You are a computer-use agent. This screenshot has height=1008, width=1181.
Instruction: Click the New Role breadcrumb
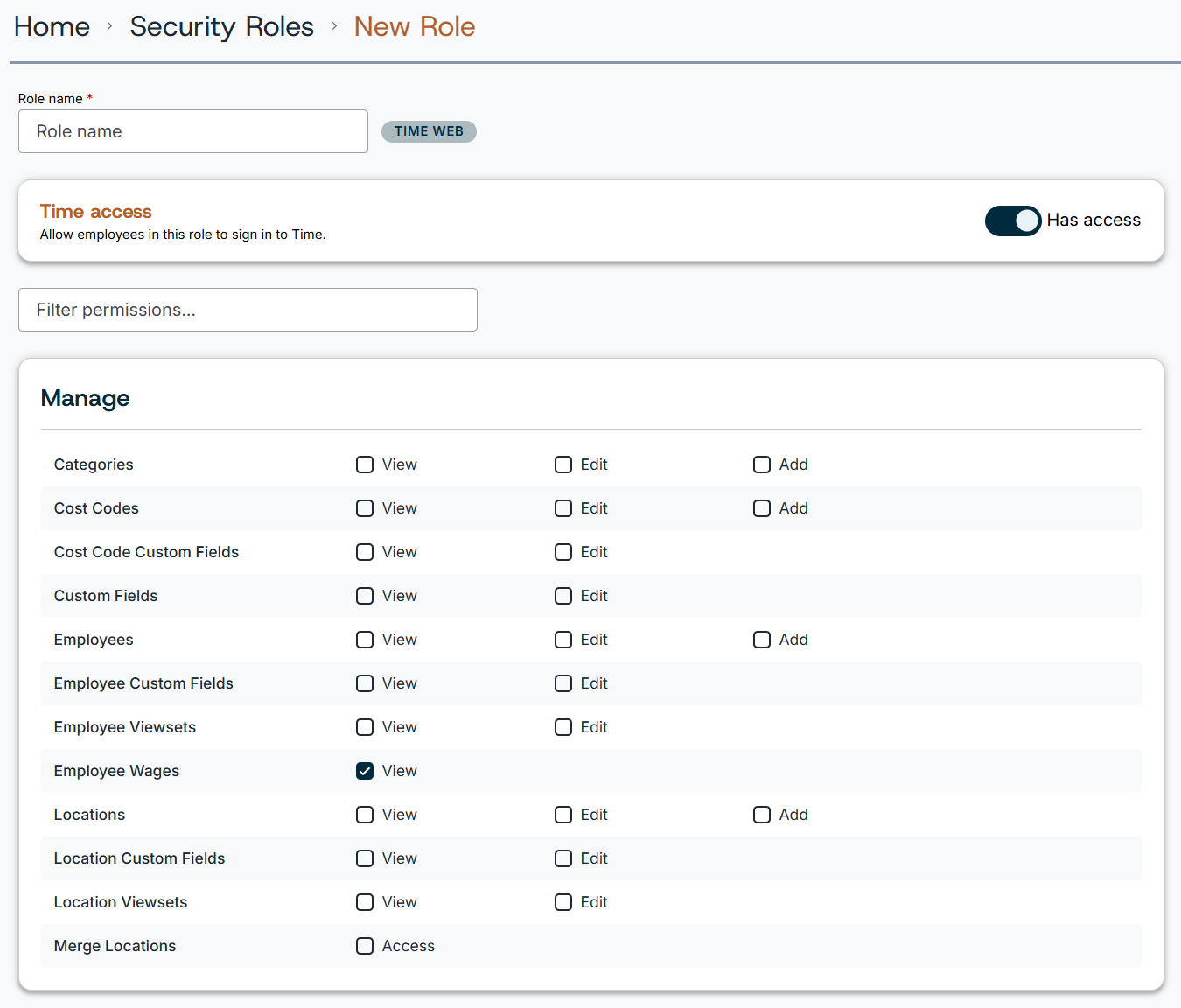tap(415, 27)
